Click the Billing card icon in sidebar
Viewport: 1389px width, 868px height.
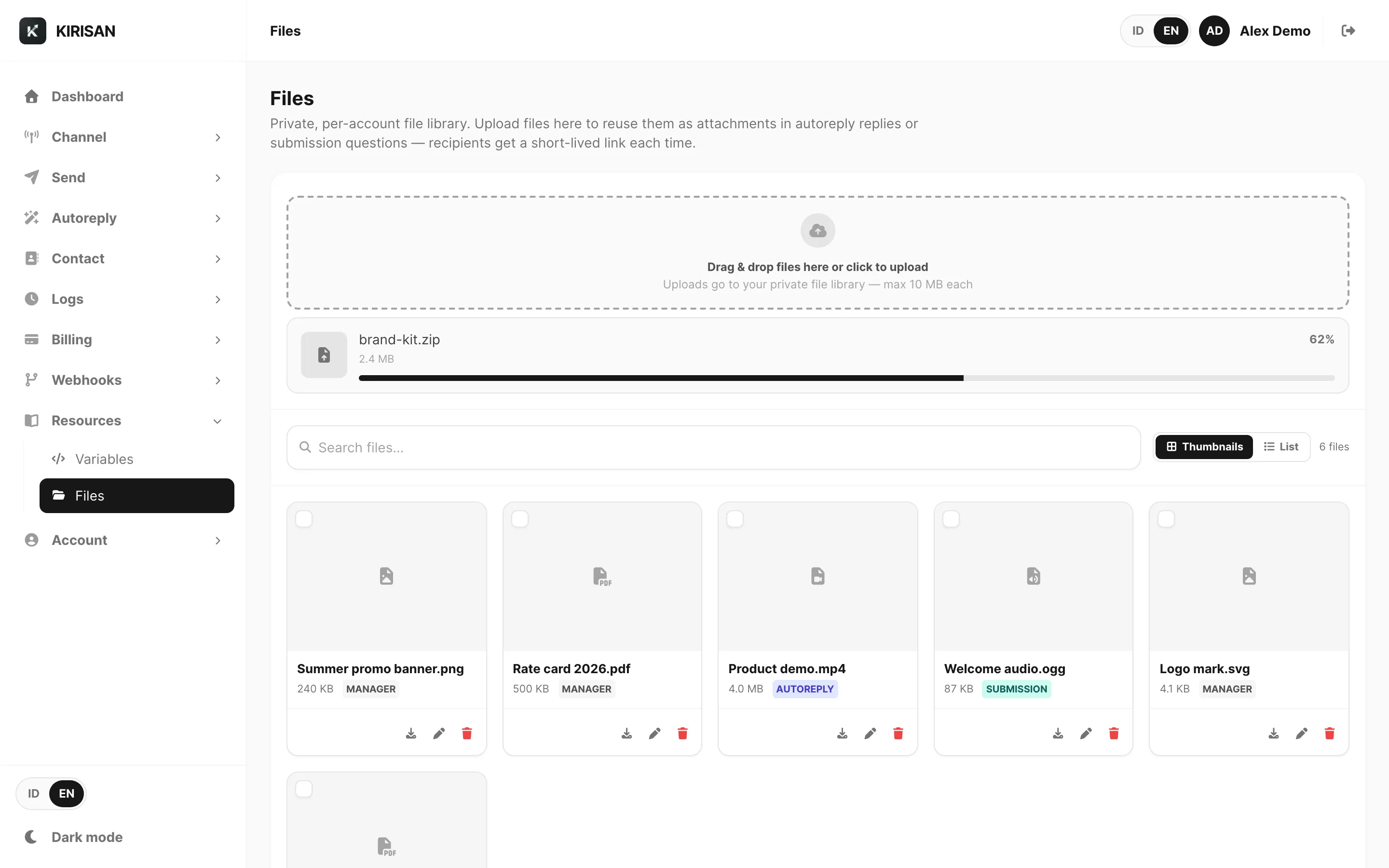click(31, 339)
